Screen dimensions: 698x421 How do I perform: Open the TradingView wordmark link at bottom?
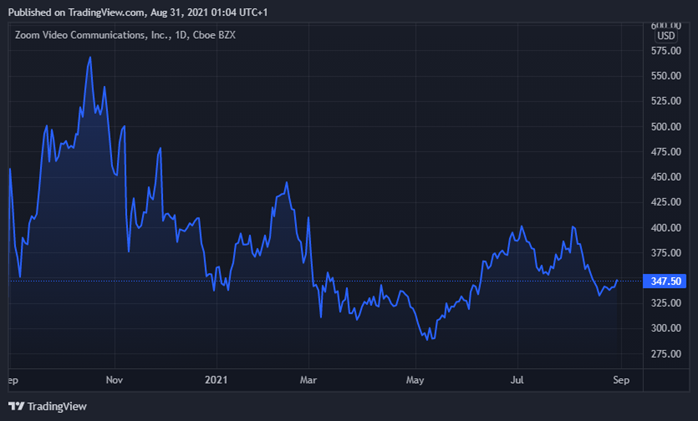point(56,406)
